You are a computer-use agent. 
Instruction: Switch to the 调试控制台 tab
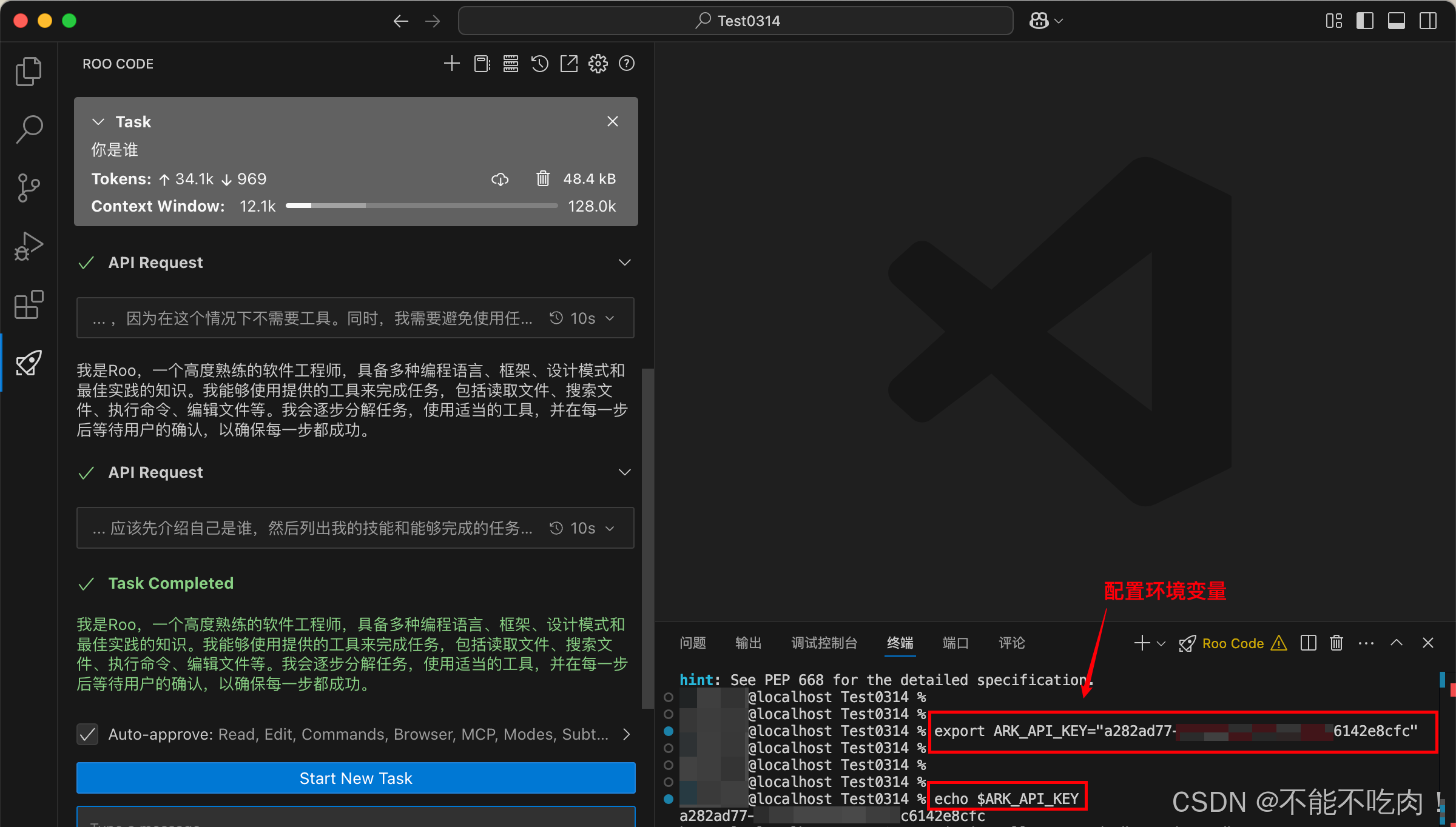pyautogui.click(x=824, y=643)
